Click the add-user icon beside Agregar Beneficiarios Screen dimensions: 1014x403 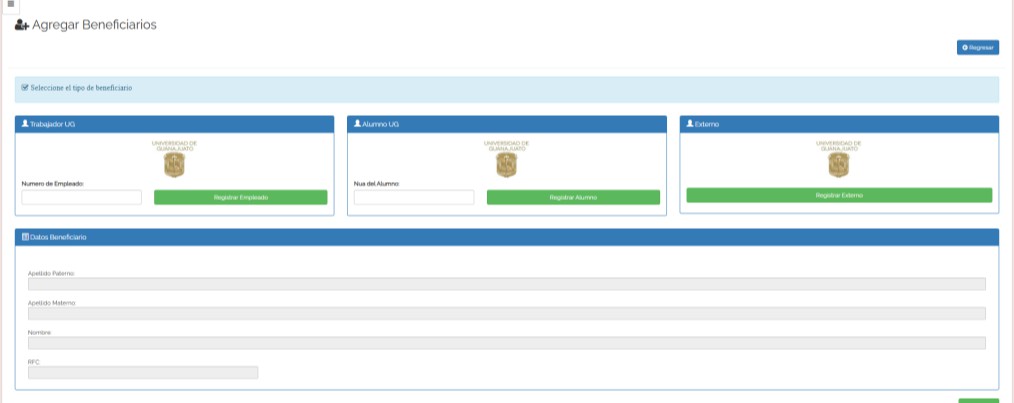[x=22, y=25]
